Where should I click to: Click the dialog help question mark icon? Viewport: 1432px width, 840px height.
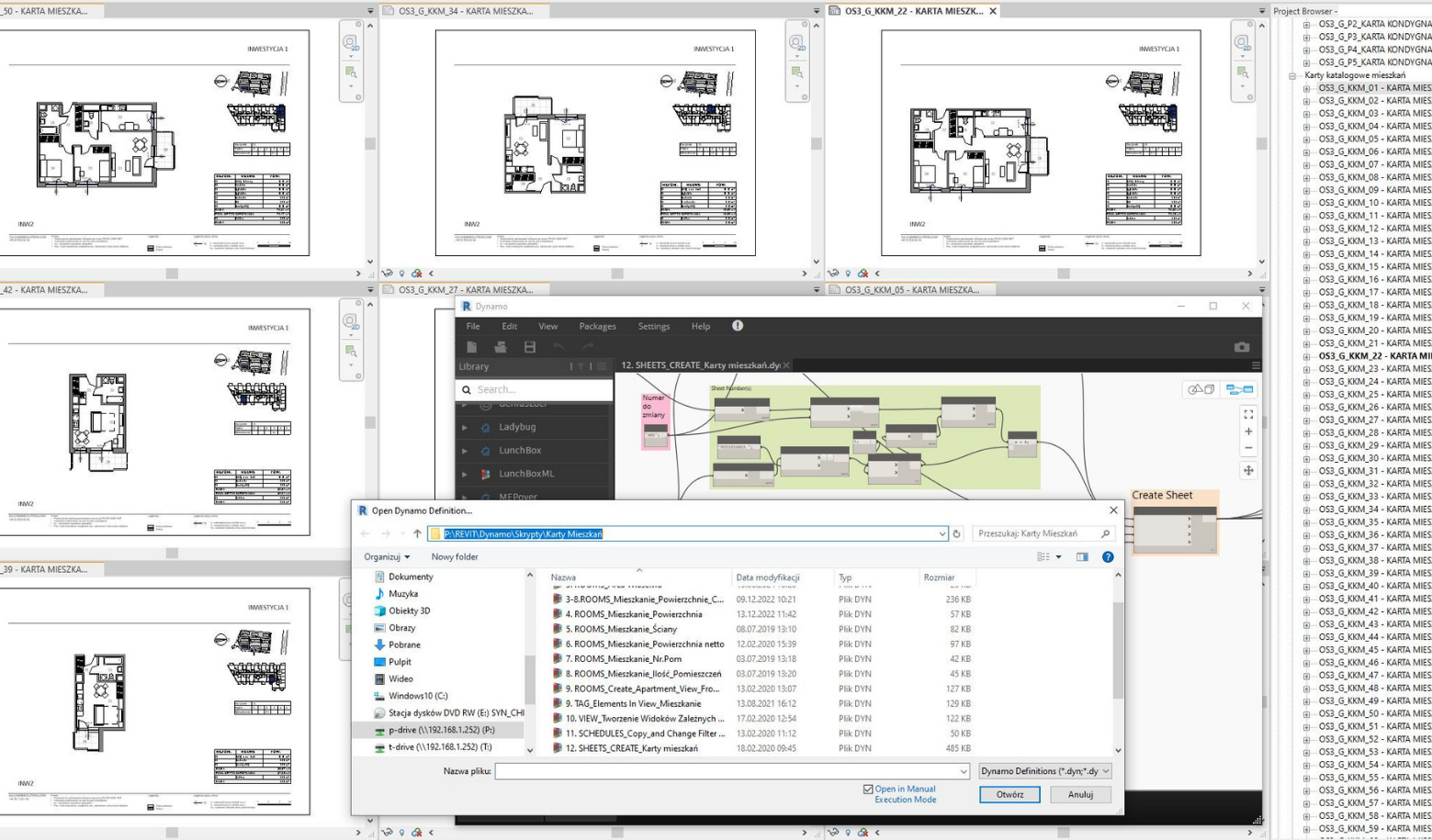1108,556
